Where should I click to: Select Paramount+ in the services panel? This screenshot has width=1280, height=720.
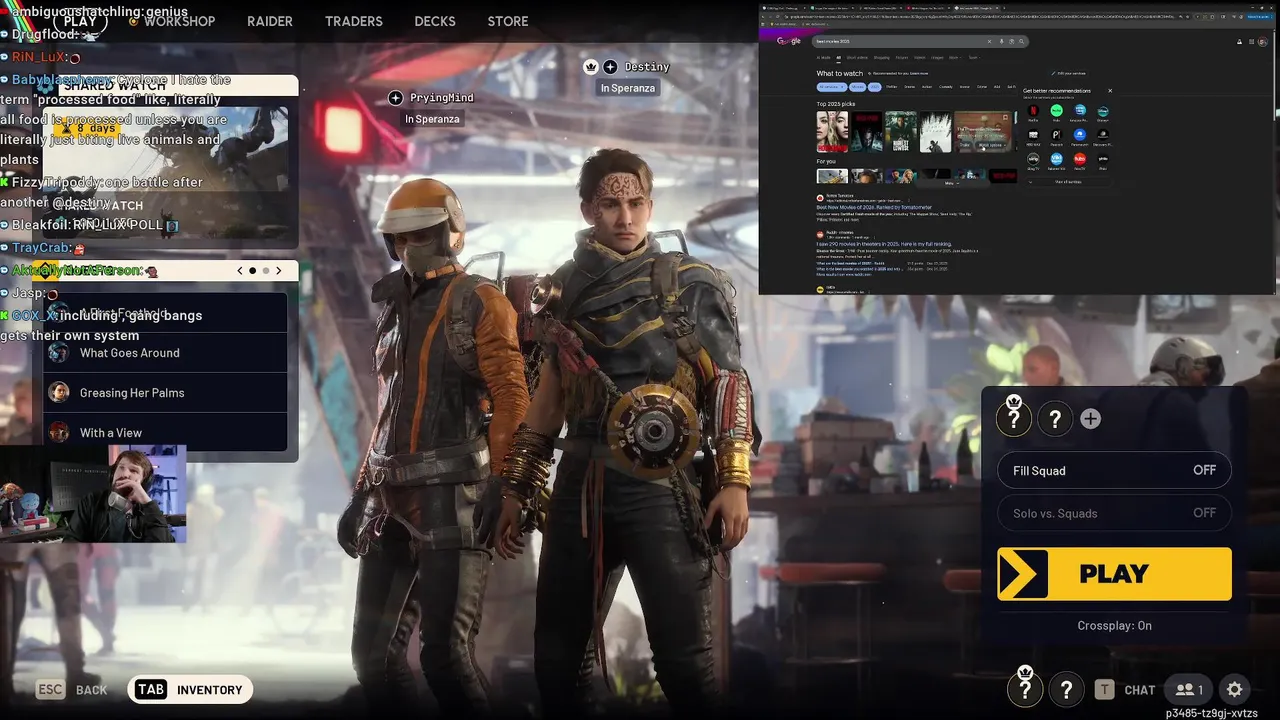[1080, 135]
